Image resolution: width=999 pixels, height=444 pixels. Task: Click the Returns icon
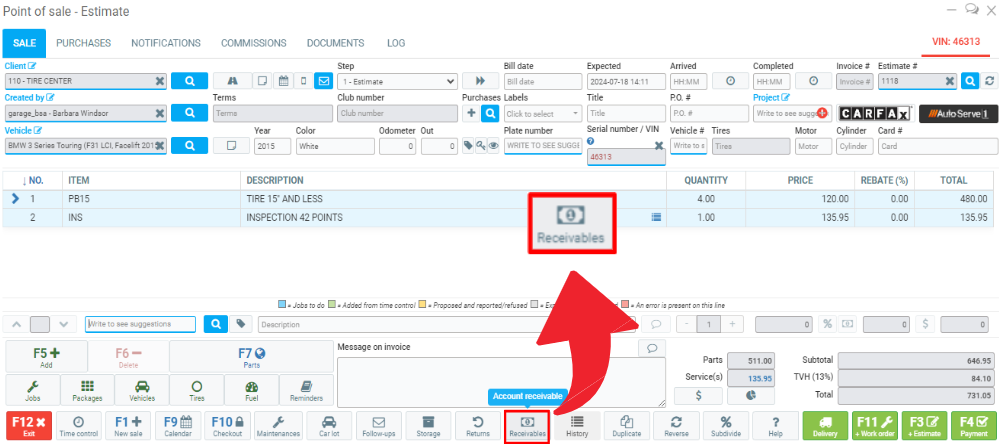coord(477,426)
